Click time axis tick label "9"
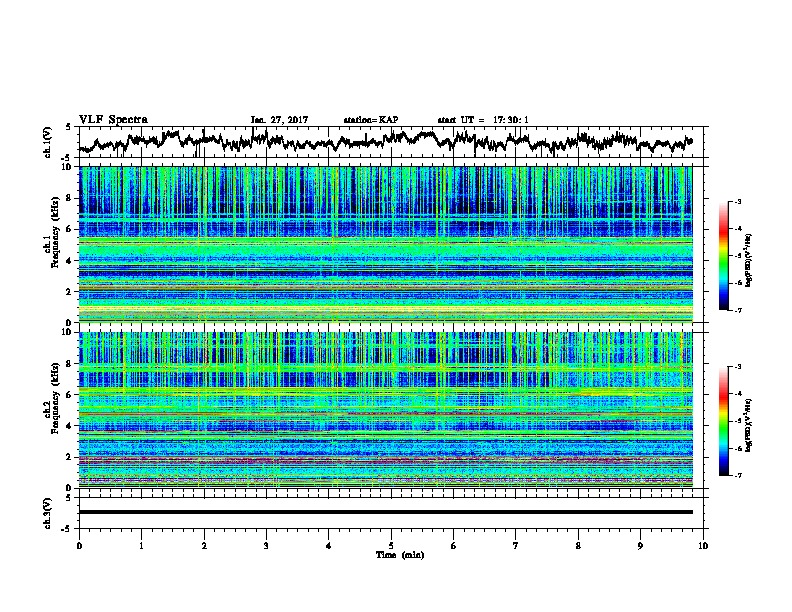 (640, 546)
